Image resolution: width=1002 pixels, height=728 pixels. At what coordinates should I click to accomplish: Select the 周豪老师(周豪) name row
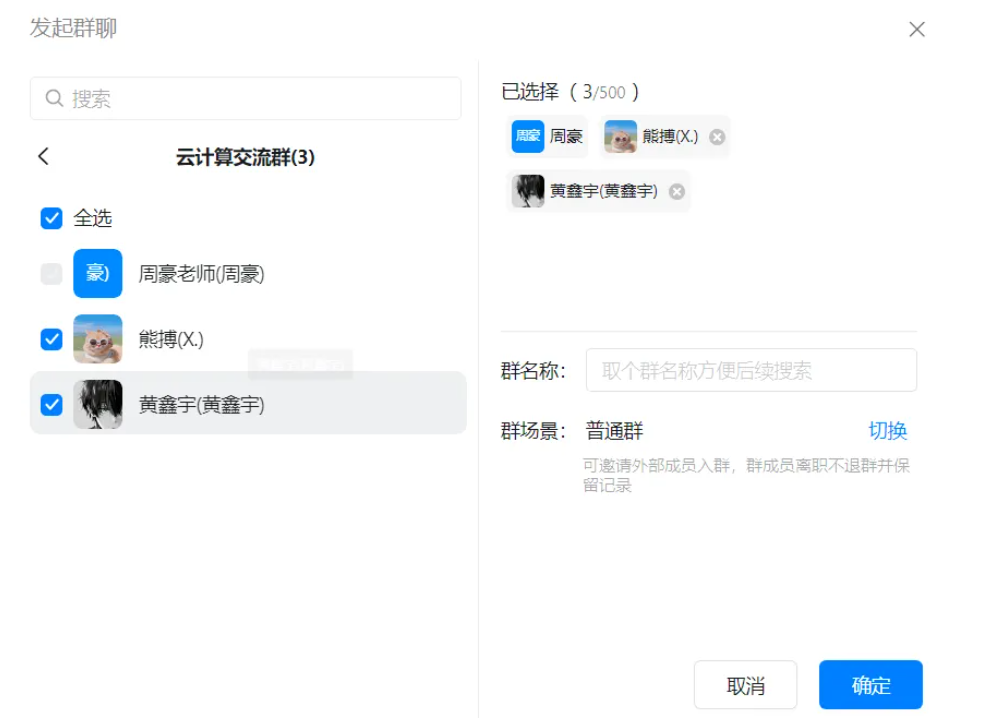(201, 274)
